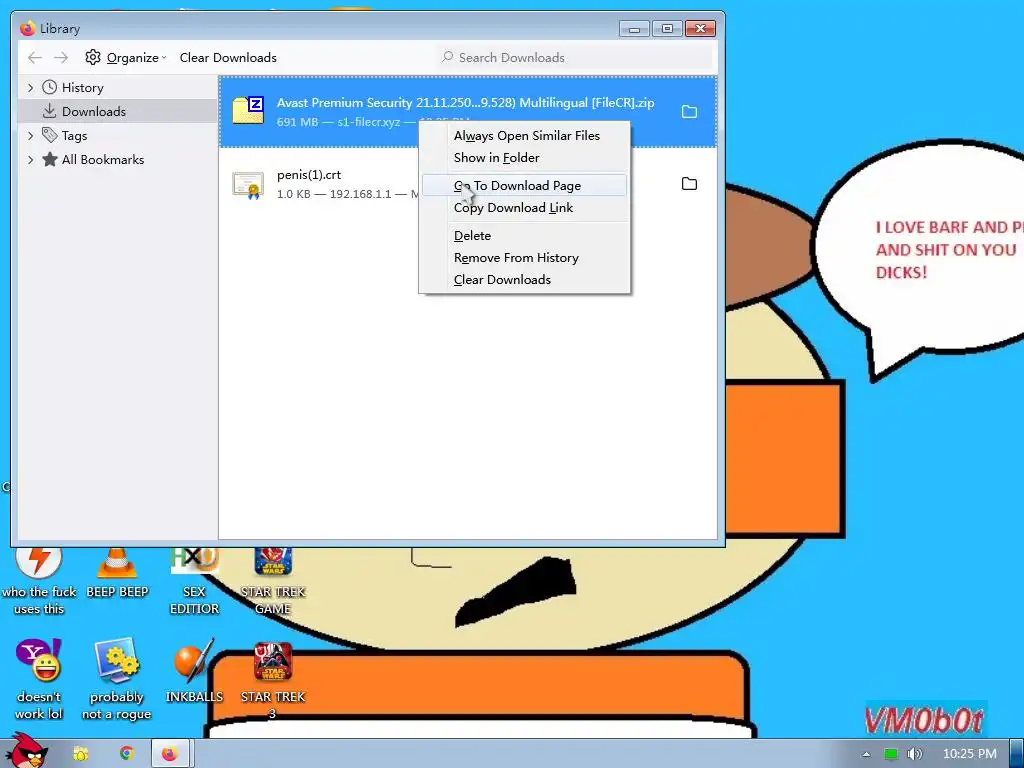Click the Avast zip file icon
This screenshot has width=1024, height=768.
[x=248, y=110]
